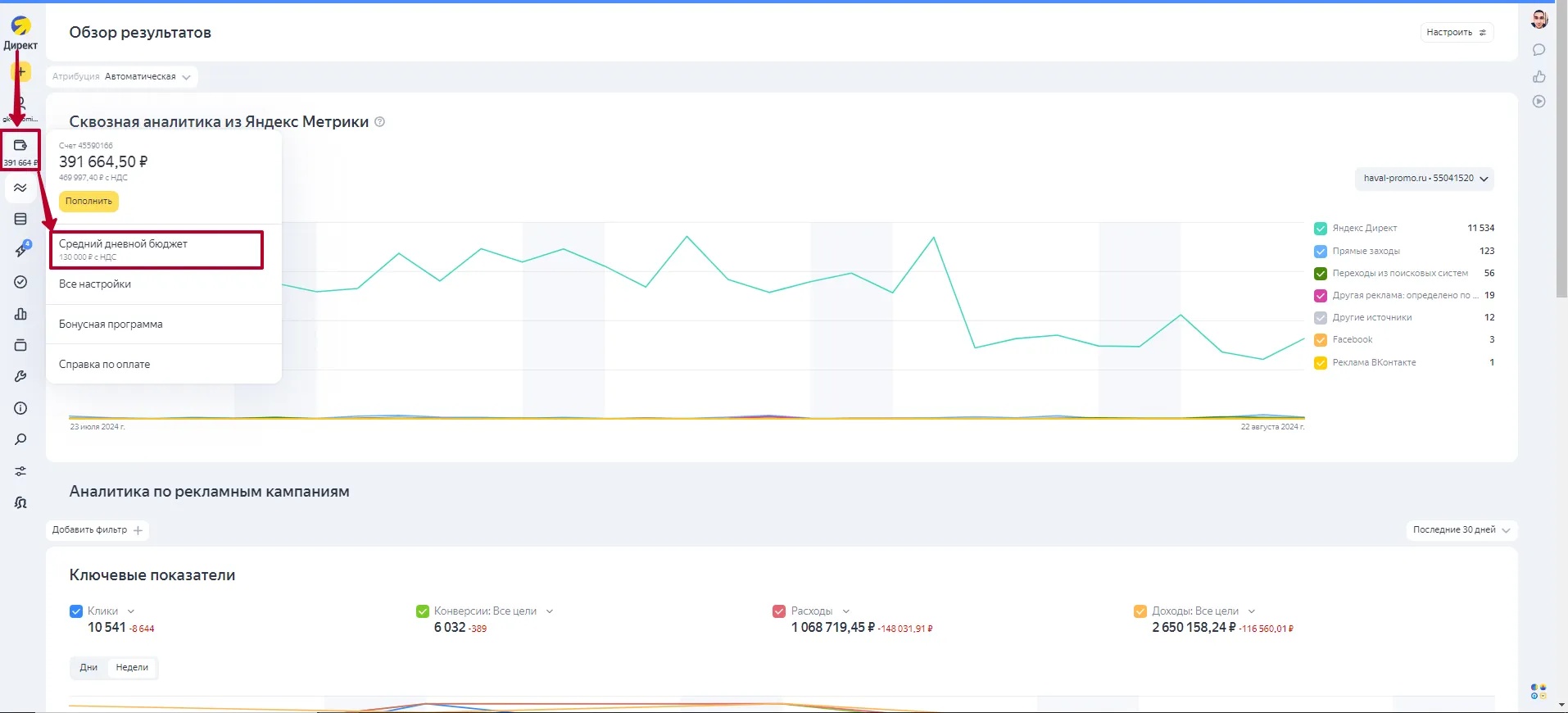Open the bar chart statistics icon
This screenshot has width=1568, height=713.
pos(20,314)
